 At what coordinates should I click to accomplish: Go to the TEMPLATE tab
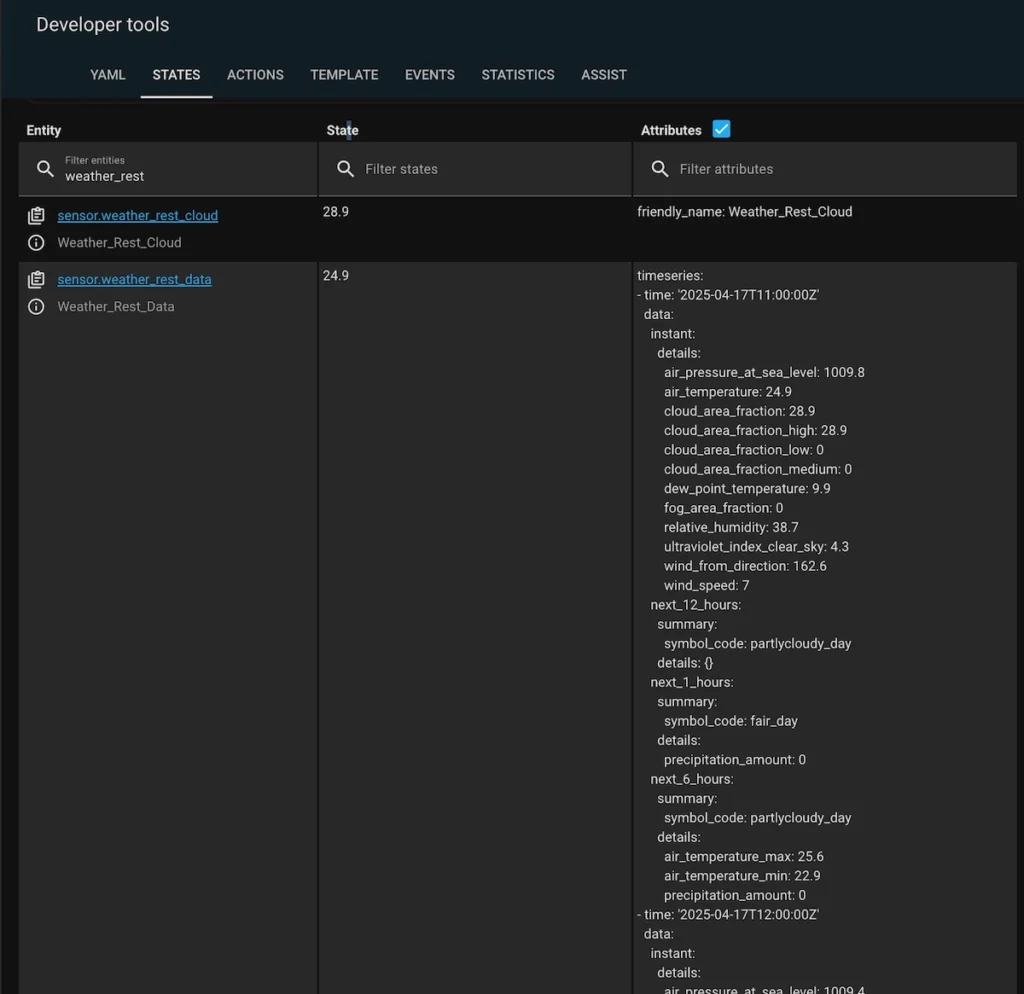point(344,75)
